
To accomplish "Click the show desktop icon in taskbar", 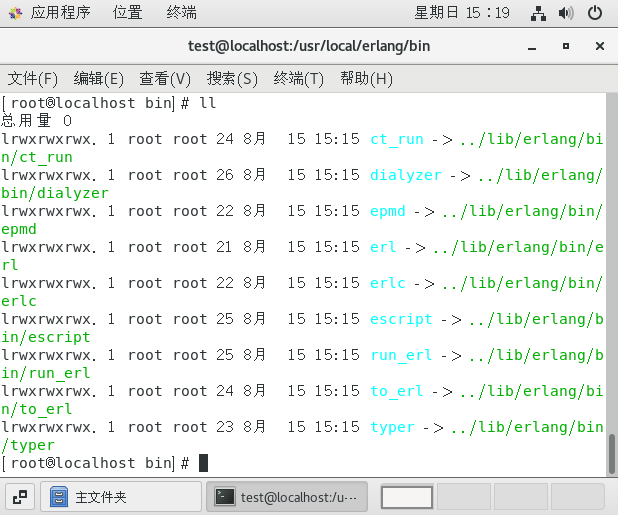I will 20,497.
